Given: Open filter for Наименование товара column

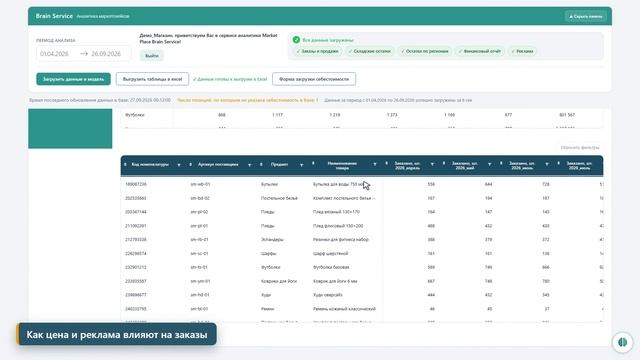Looking at the screenshot, I should tap(375, 164).
